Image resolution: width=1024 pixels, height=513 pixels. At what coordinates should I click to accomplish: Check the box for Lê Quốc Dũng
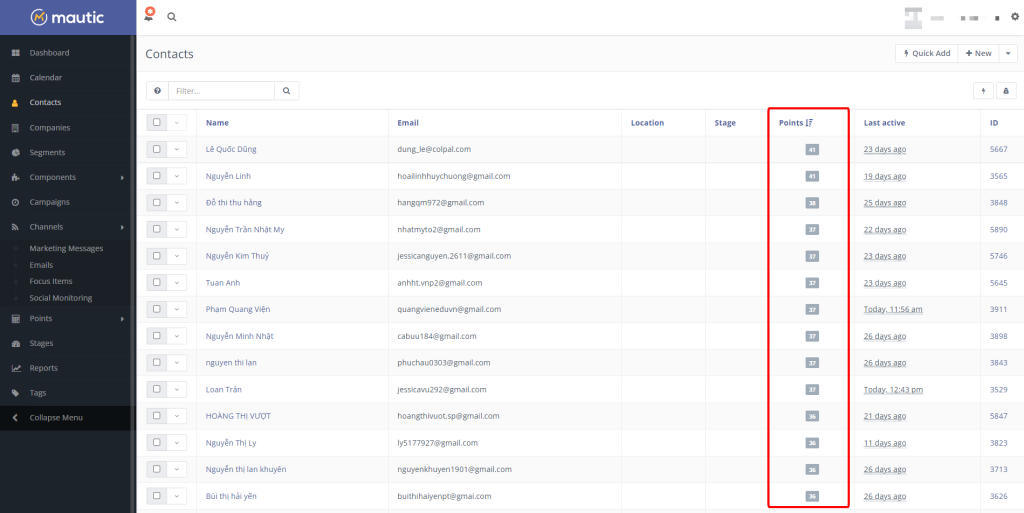[157, 149]
